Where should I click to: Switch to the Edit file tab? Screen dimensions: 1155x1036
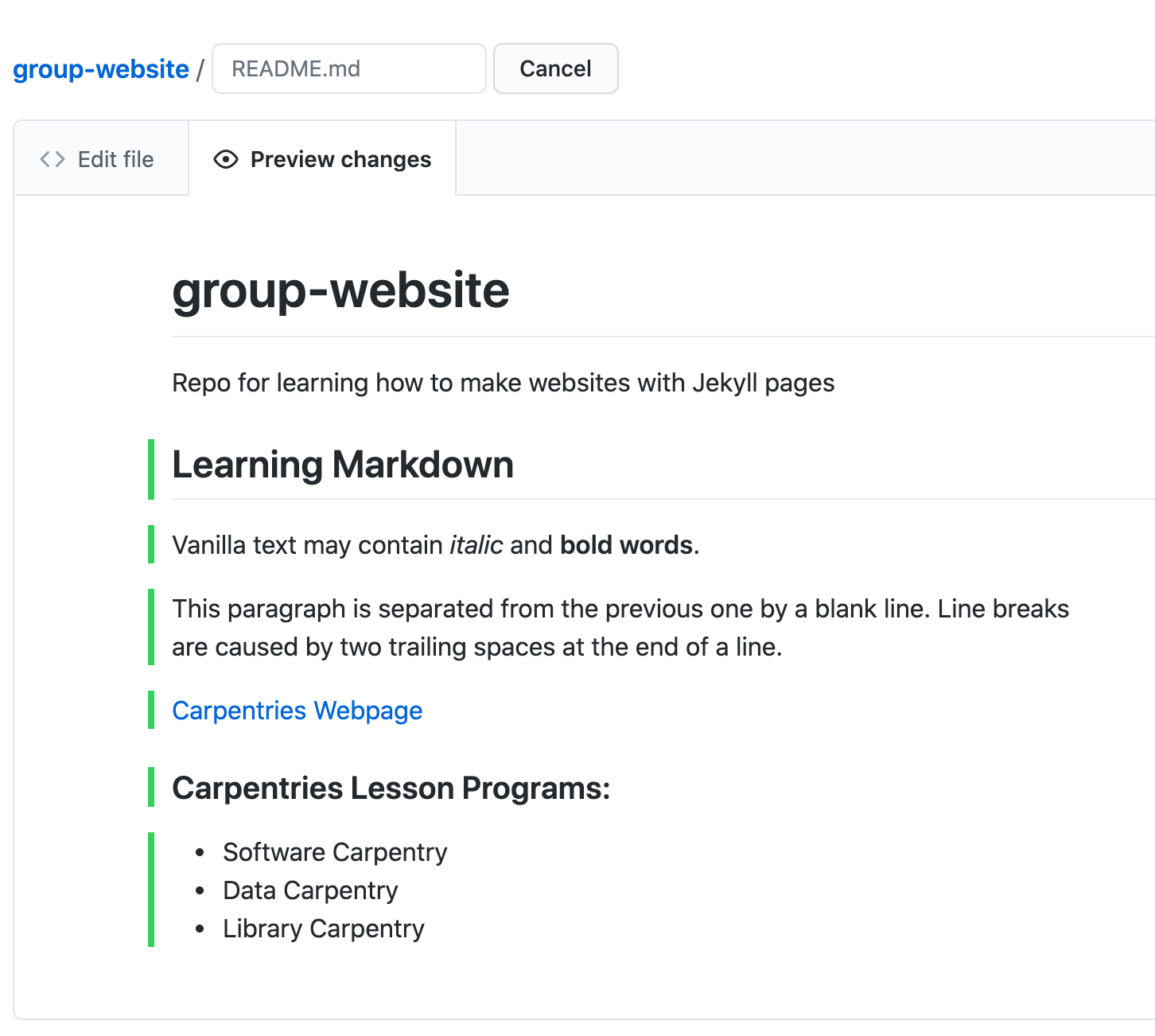point(115,159)
